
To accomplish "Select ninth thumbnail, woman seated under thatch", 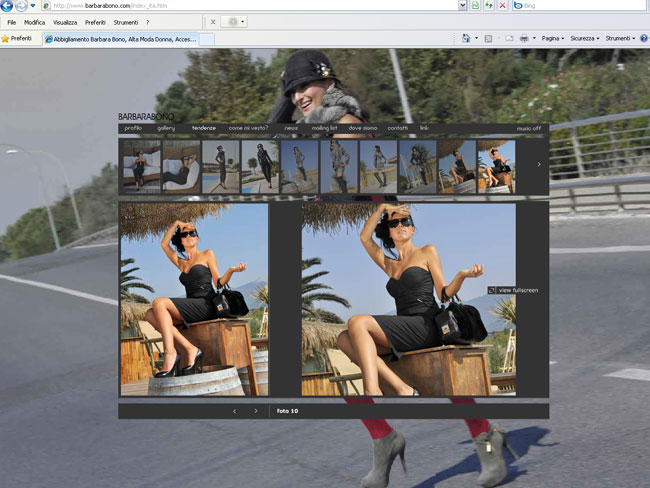I will point(457,167).
